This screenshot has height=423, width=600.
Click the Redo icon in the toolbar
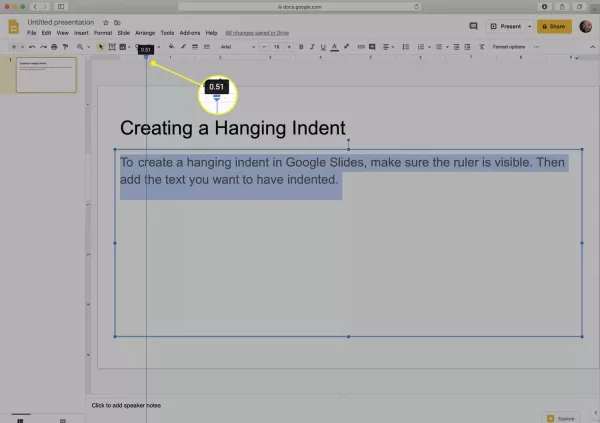pyautogui.click(x=43, y=47)
